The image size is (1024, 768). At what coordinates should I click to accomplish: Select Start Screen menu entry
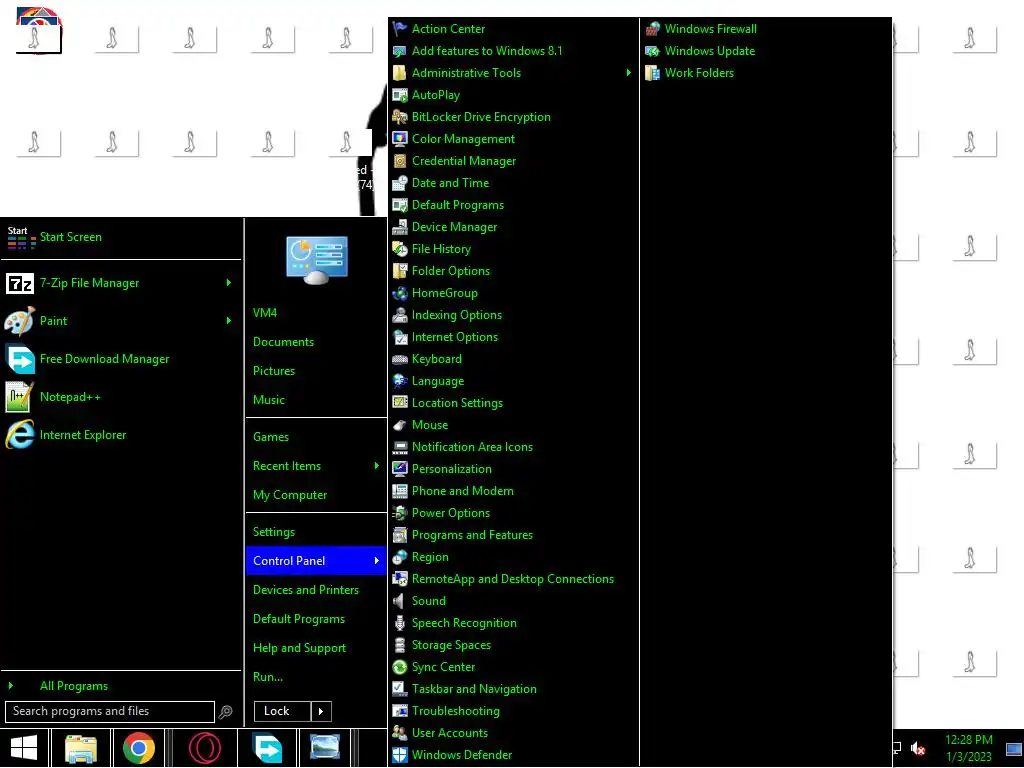[71, 237]
